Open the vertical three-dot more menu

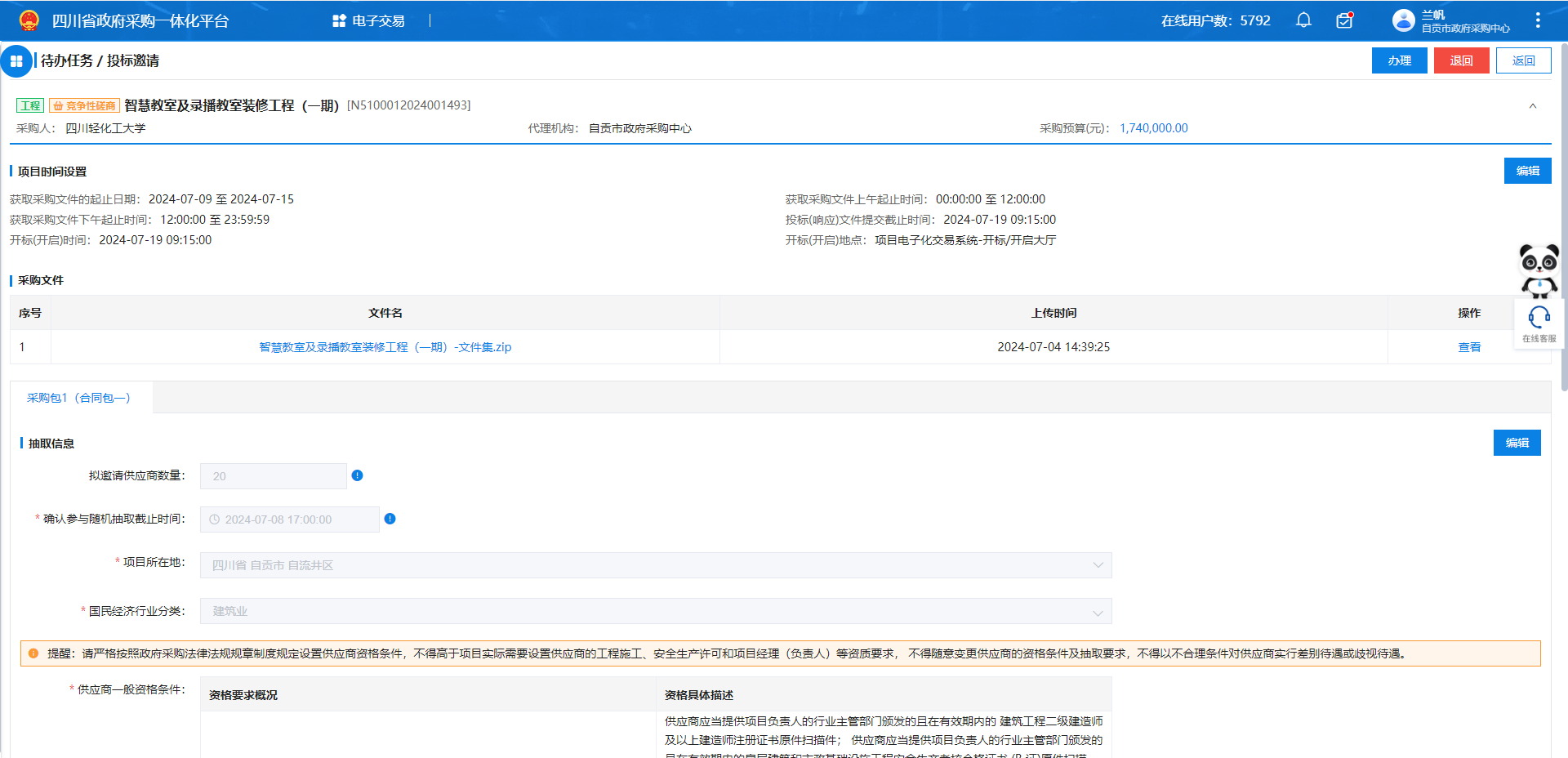(x=1538, y=20)
